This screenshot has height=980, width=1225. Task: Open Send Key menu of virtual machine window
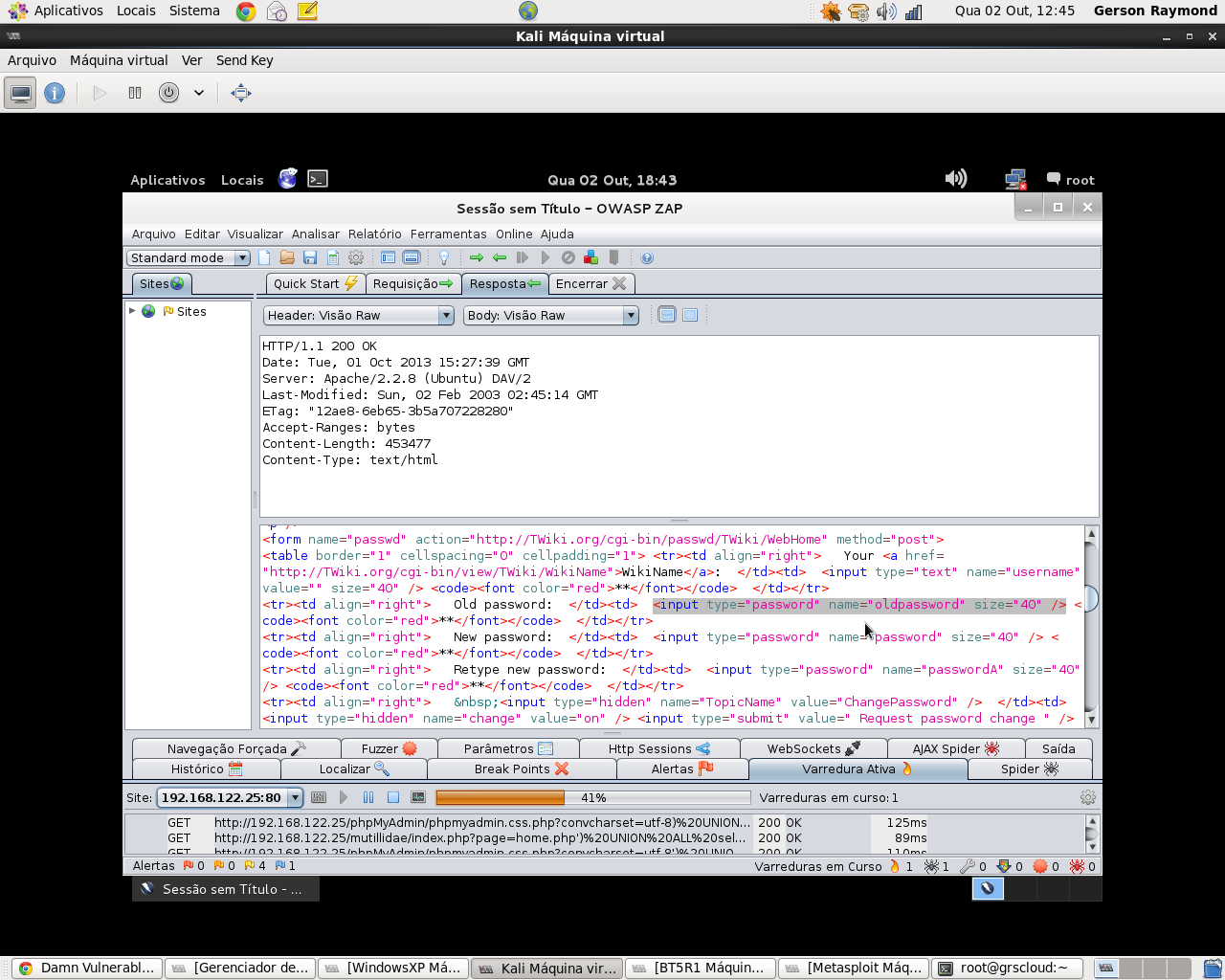click(x=244, y=60)
